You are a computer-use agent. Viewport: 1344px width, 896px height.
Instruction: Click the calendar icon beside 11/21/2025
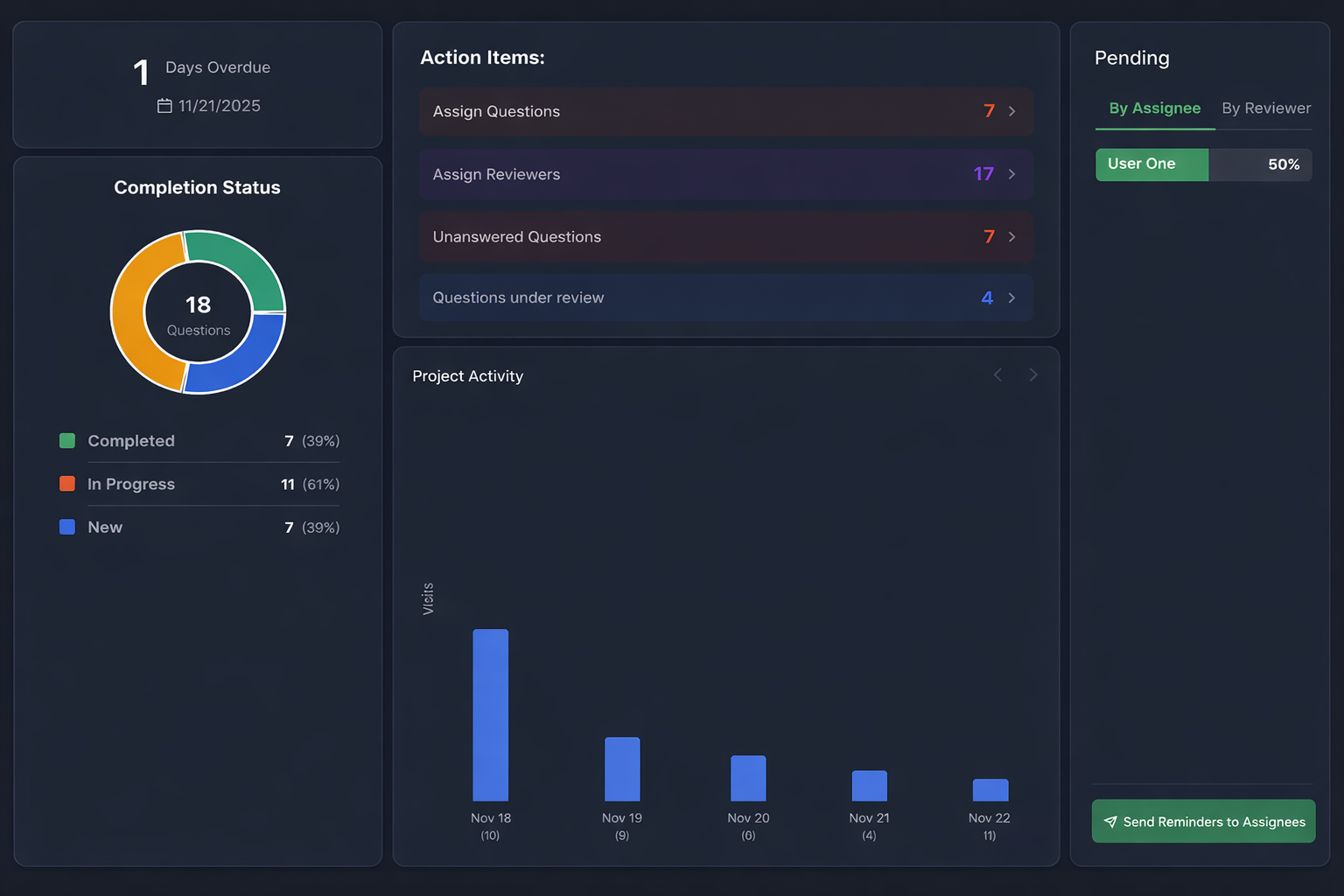point(164,105)
